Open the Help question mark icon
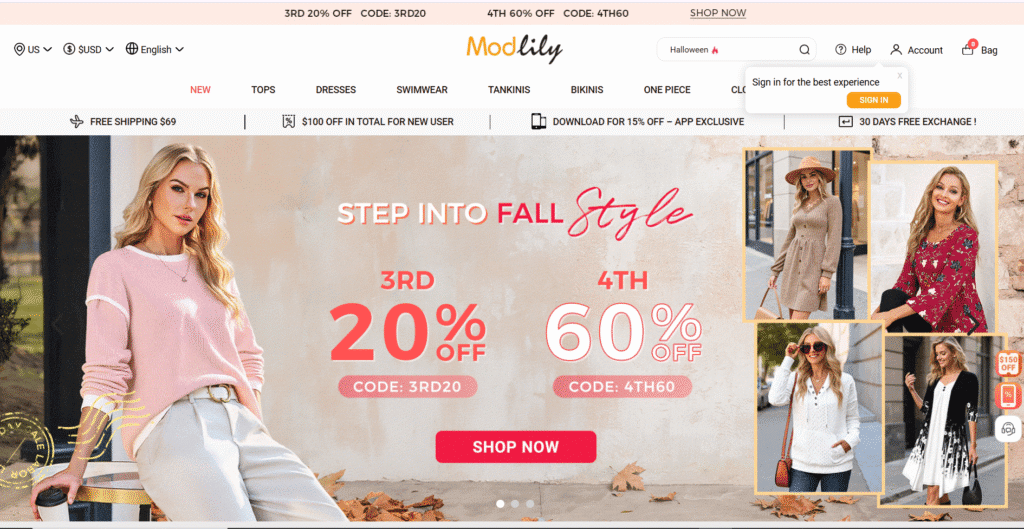The image size is (1024, 529). [x=840, y=50]
